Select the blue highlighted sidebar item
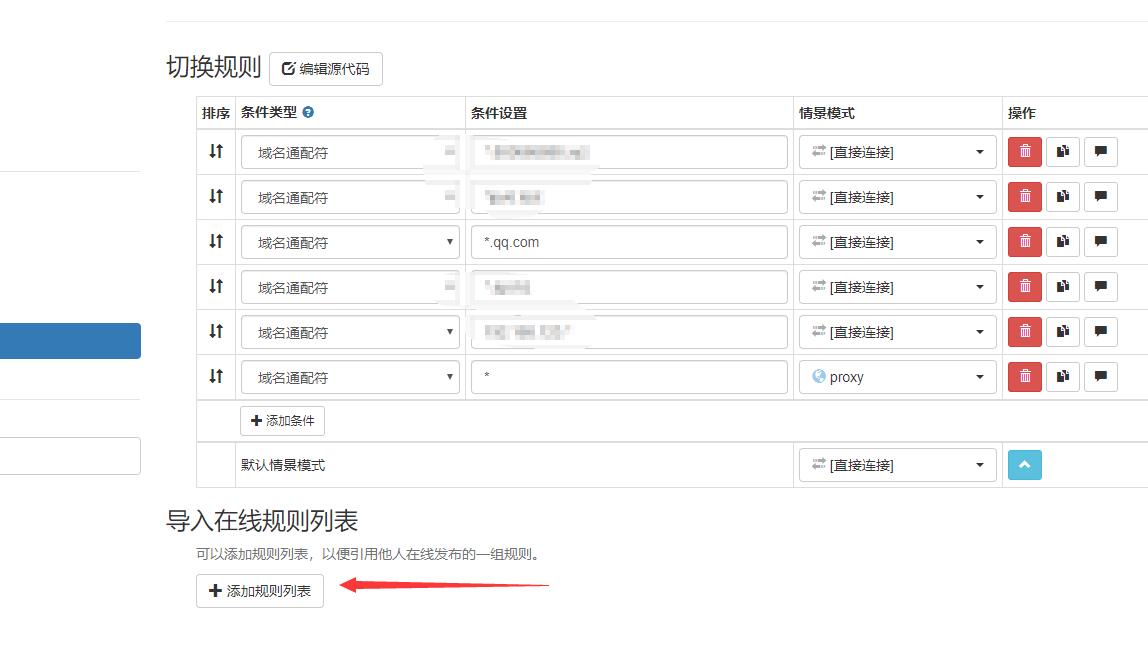Viewport: 1148px width, 650px height. tap(70, 341)
